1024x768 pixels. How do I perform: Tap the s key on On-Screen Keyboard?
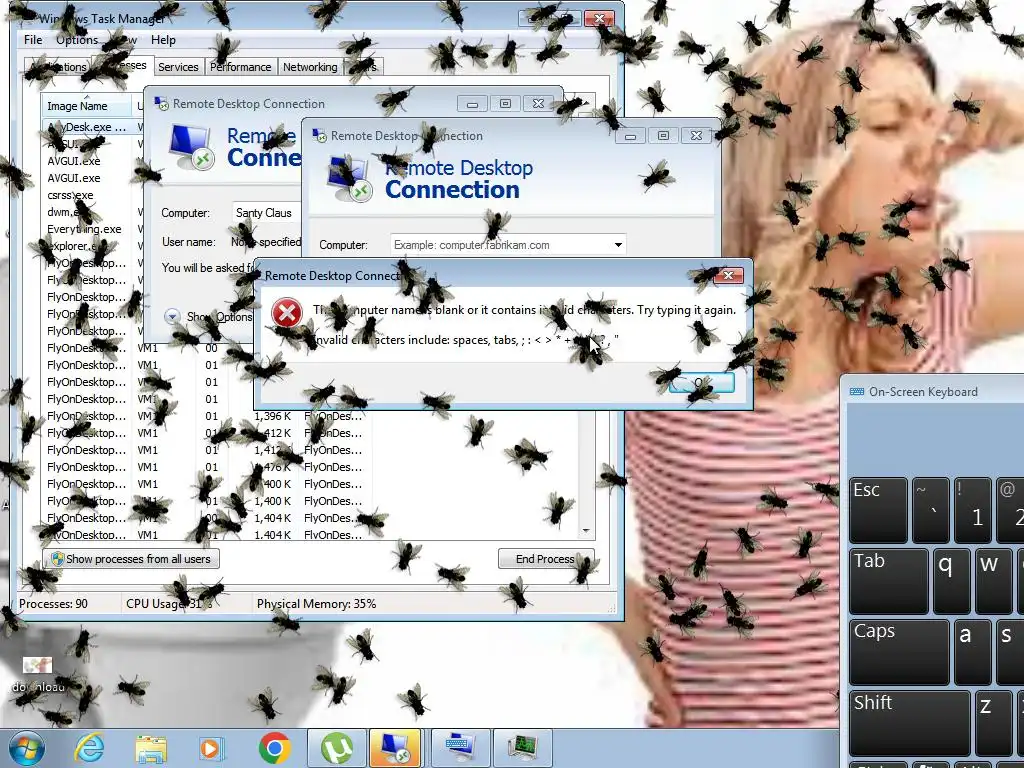coord(1010,651)
